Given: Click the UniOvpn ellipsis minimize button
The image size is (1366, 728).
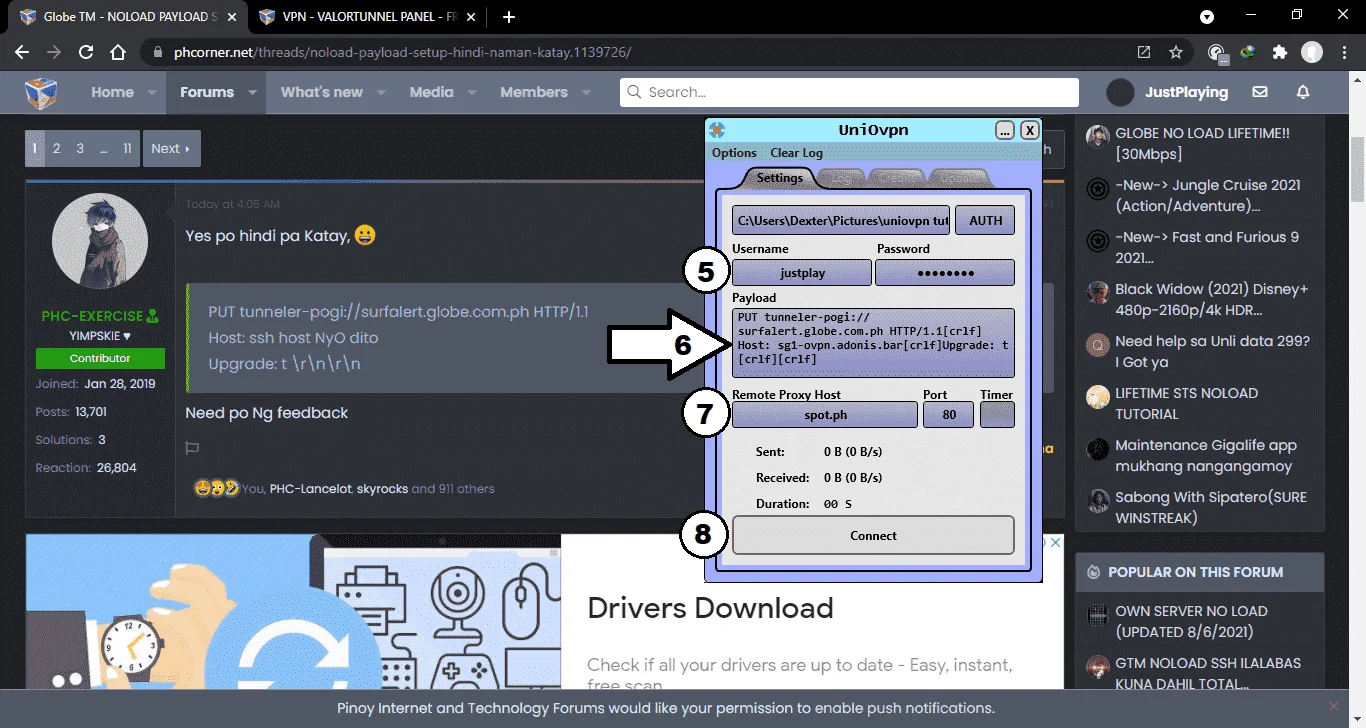Looking at the screenshot, I should 1005,130.
